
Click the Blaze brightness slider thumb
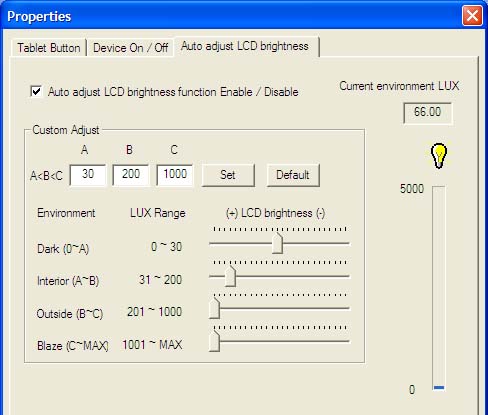click(214, 341)
